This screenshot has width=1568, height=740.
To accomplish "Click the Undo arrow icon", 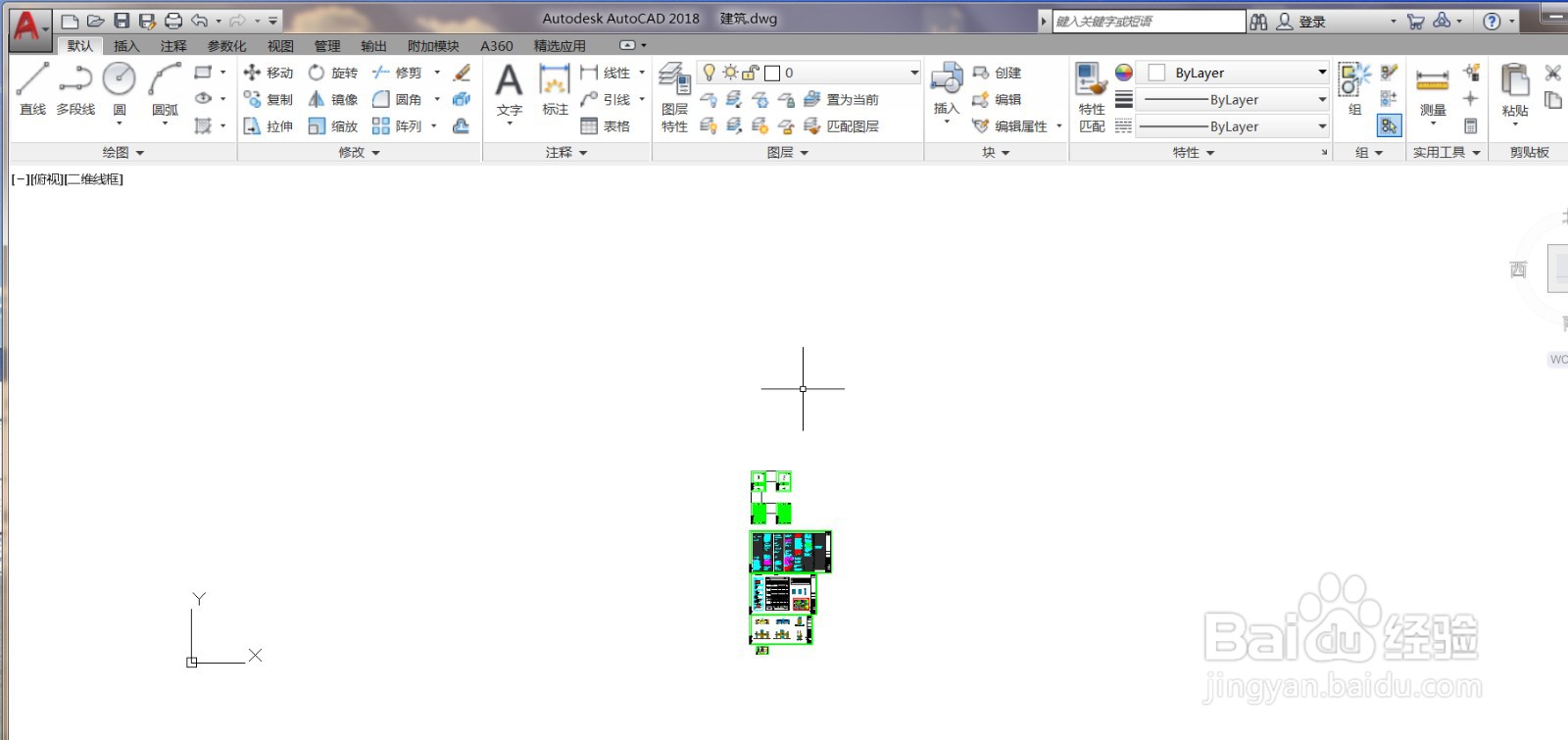I will click(x=200, y=21).
